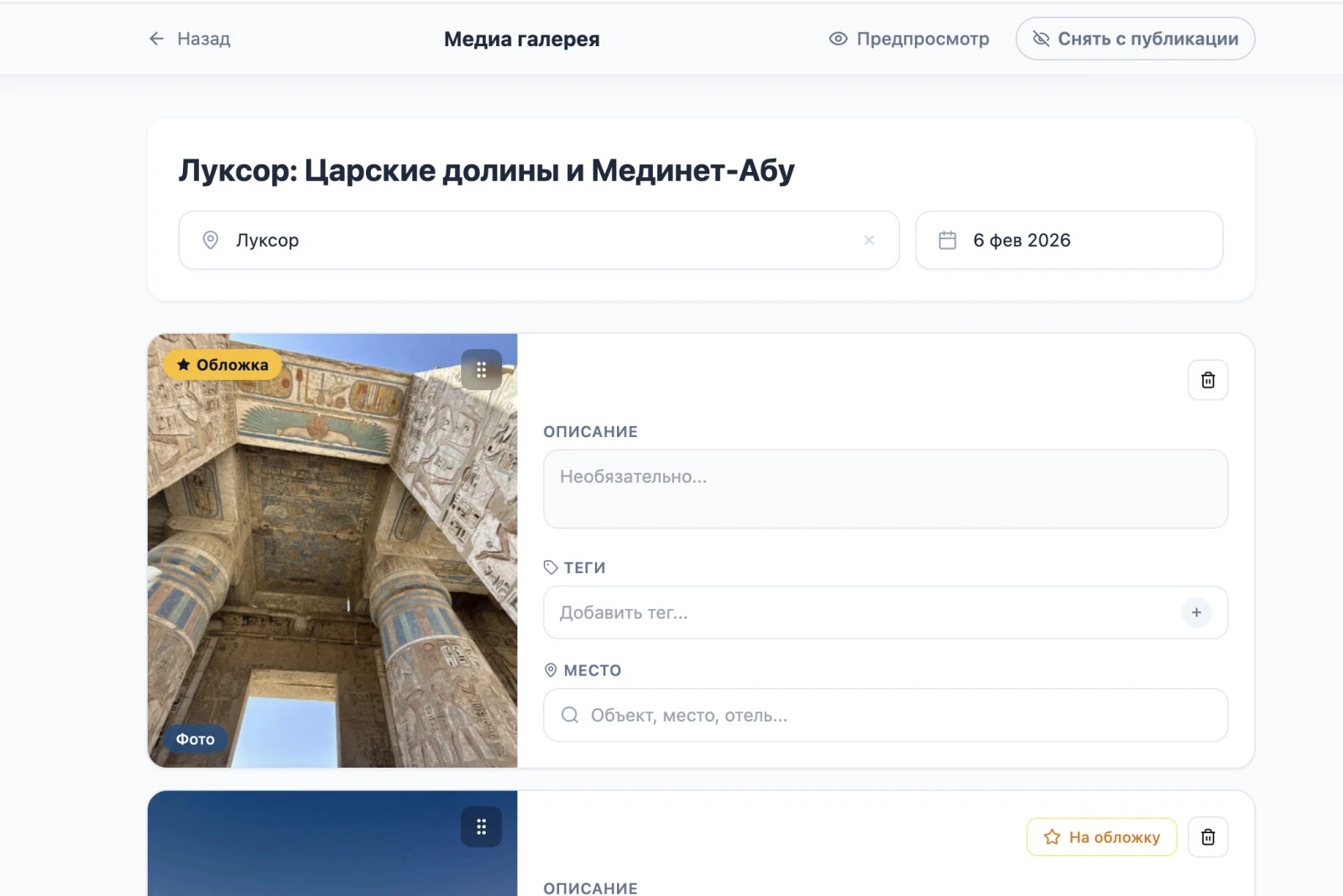Click the Фото type badge
This screenshot has height=896, width=1343.
tap(195, 739)
